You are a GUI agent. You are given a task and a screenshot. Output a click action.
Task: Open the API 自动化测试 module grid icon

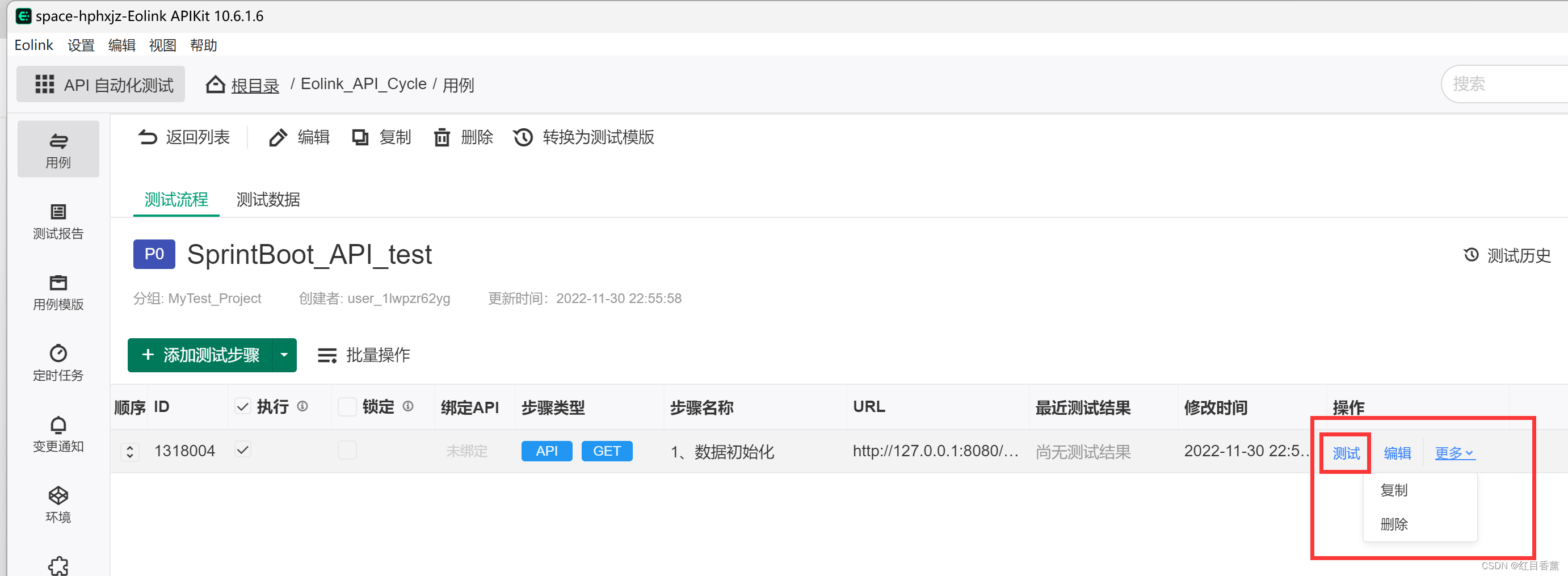pyautogui.click(x=44, y=84)
